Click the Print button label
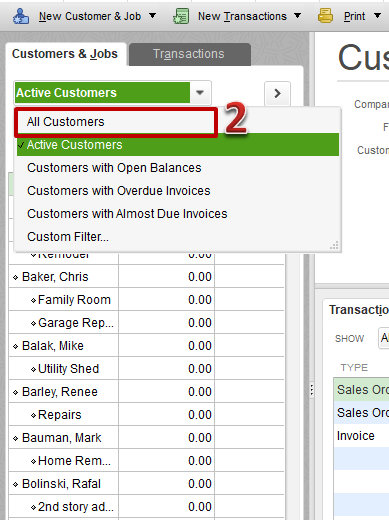The image size is (389, 520). [x=354, y=16]
